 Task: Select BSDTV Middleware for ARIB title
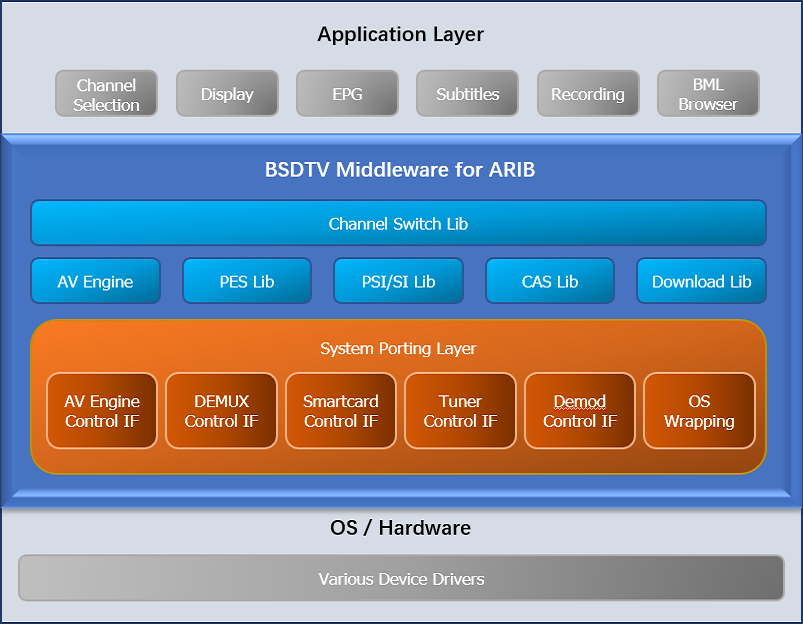tap(400, 170)
